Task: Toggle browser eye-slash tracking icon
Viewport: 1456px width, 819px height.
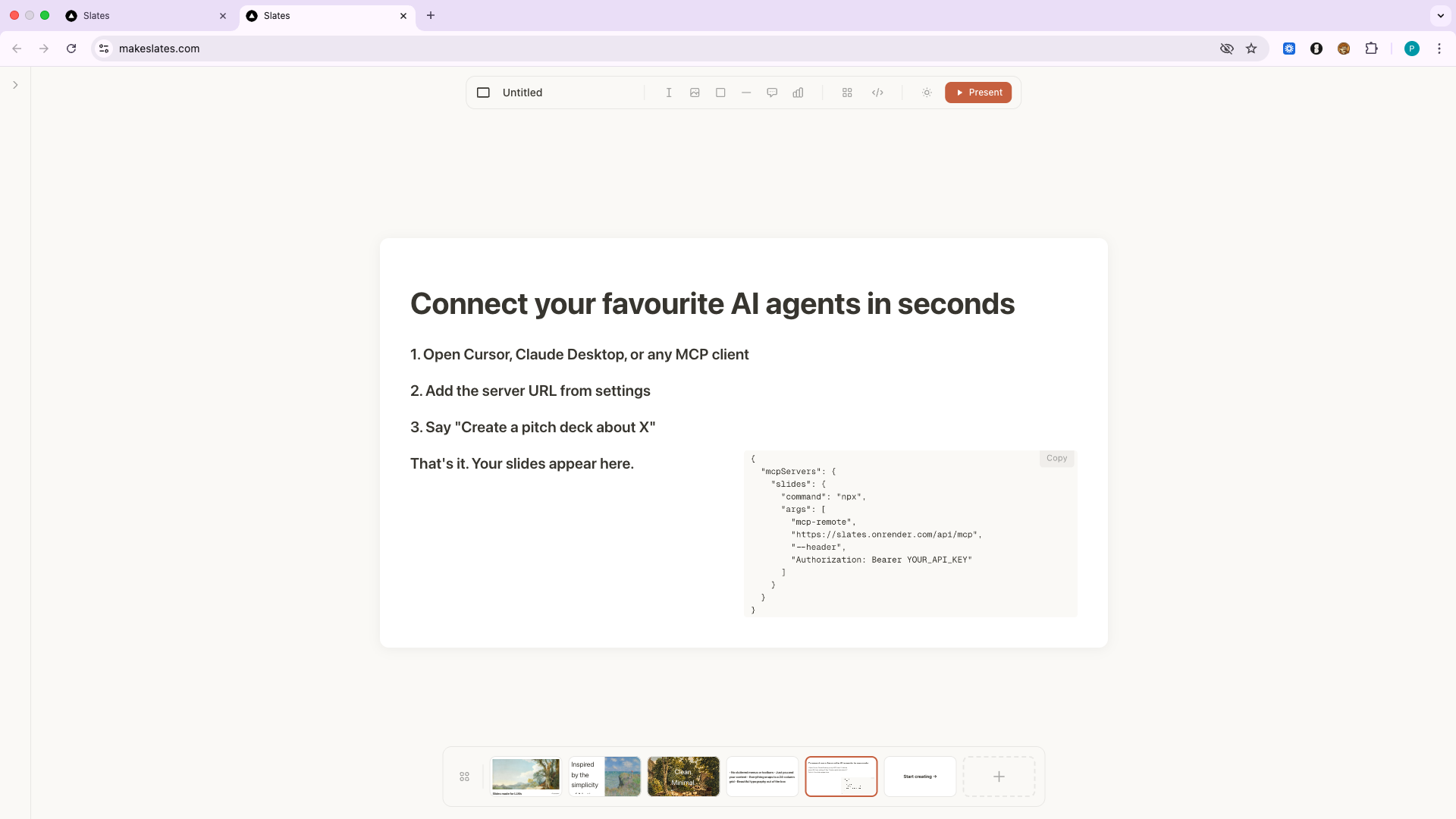Action: click(1226, 49)
